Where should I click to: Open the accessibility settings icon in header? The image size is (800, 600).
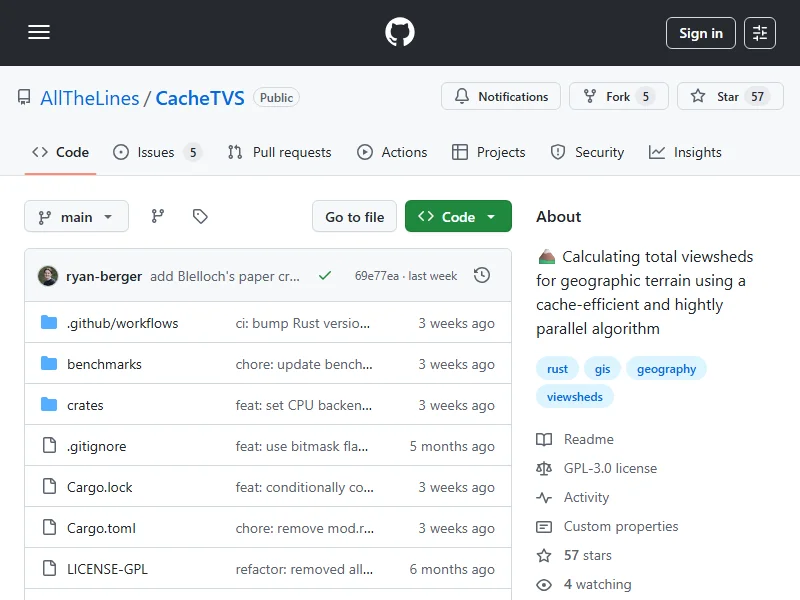tap(760, 33)
